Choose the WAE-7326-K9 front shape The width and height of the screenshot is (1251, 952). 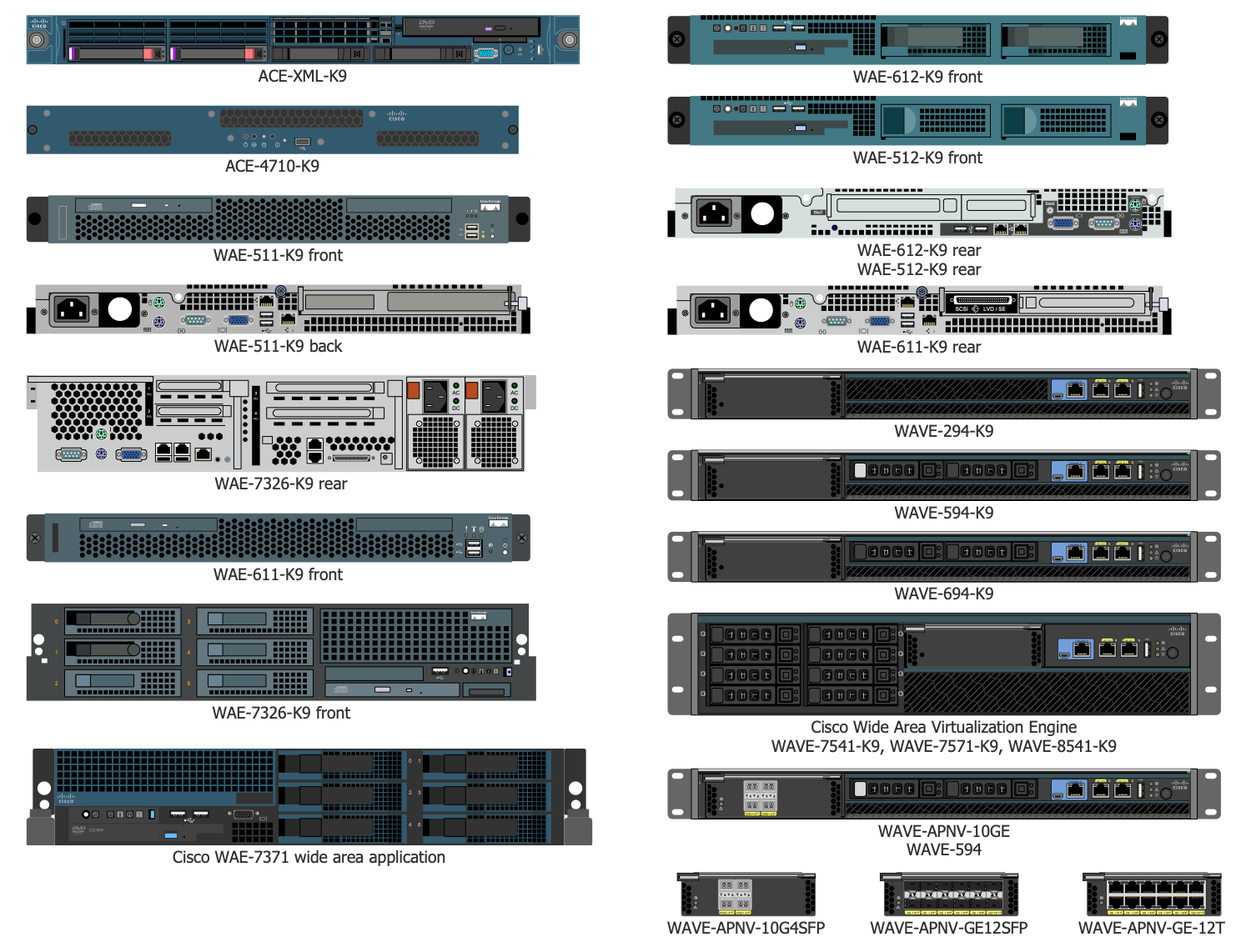coord(281,652)
